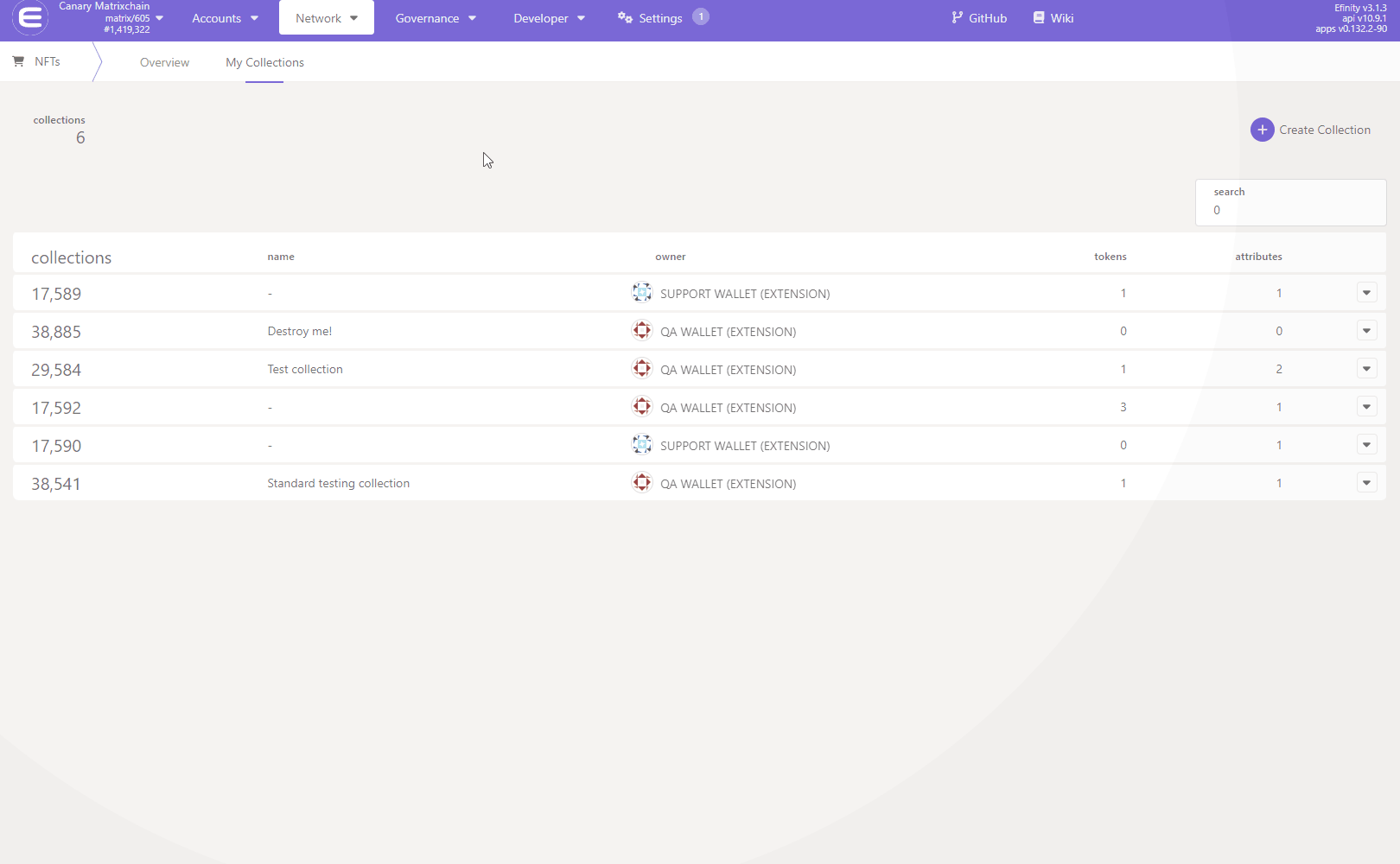Click the 'Test collection' name

click(305, 369)
